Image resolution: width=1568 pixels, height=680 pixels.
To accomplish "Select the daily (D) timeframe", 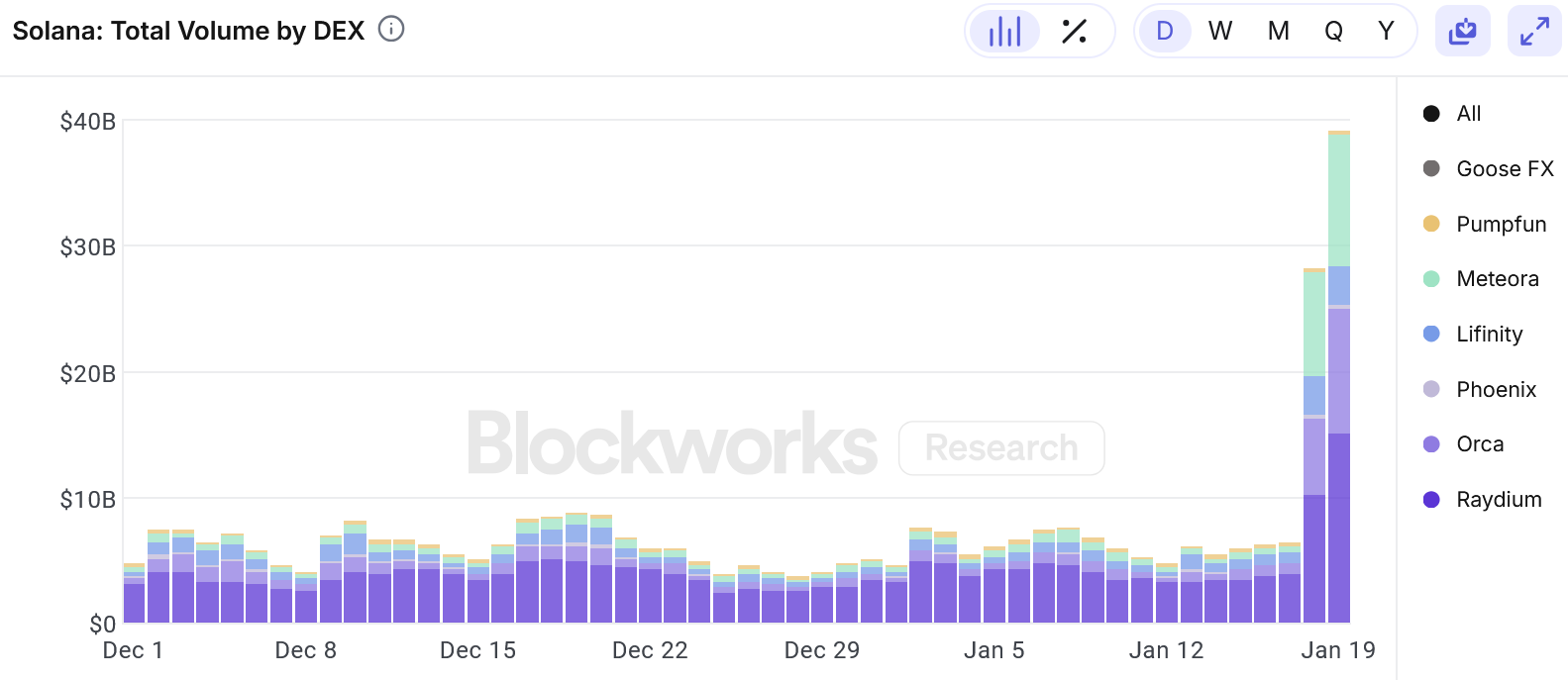I will [1165, 32].
